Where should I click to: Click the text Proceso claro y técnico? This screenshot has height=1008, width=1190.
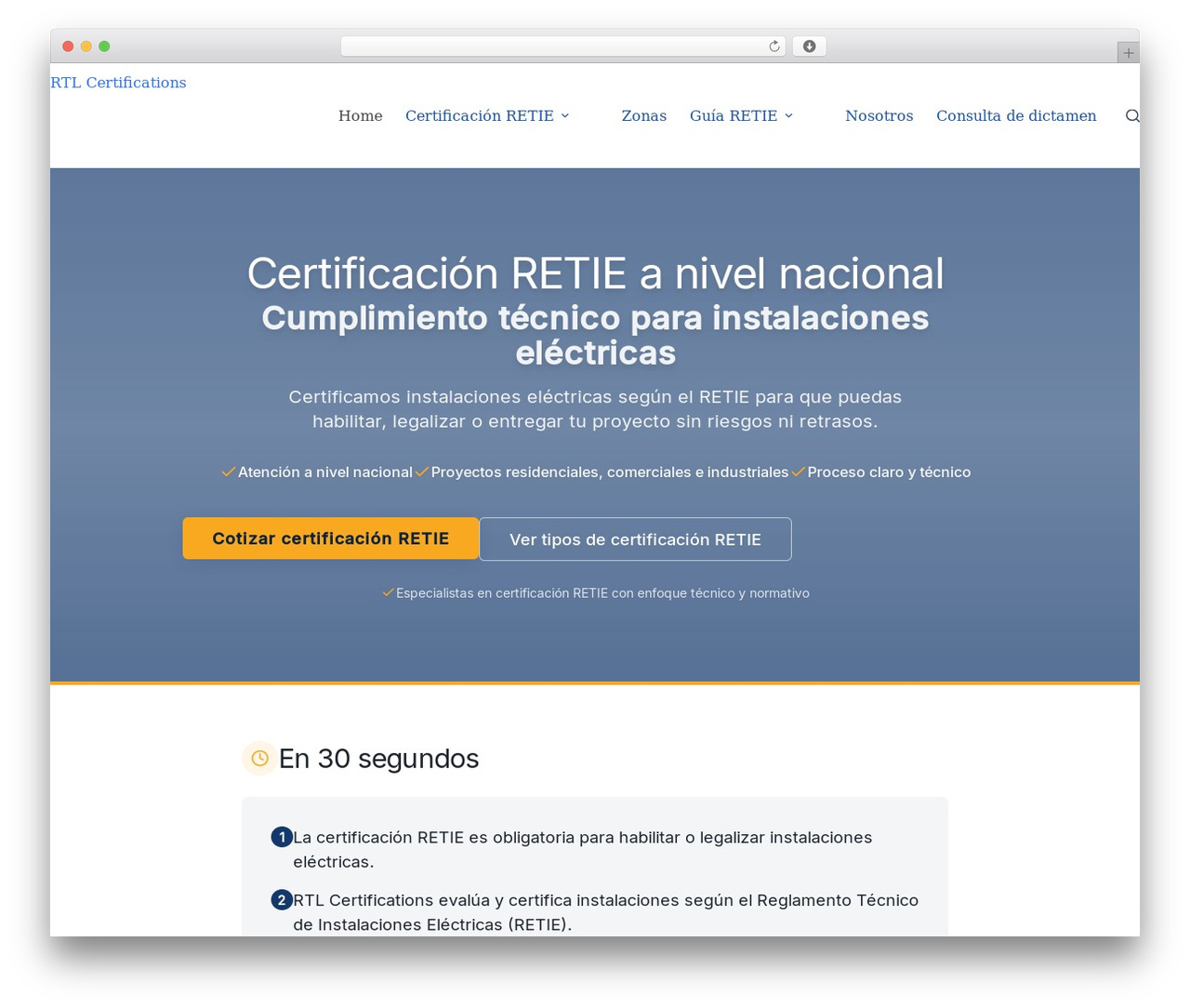(x=889, y=472)
